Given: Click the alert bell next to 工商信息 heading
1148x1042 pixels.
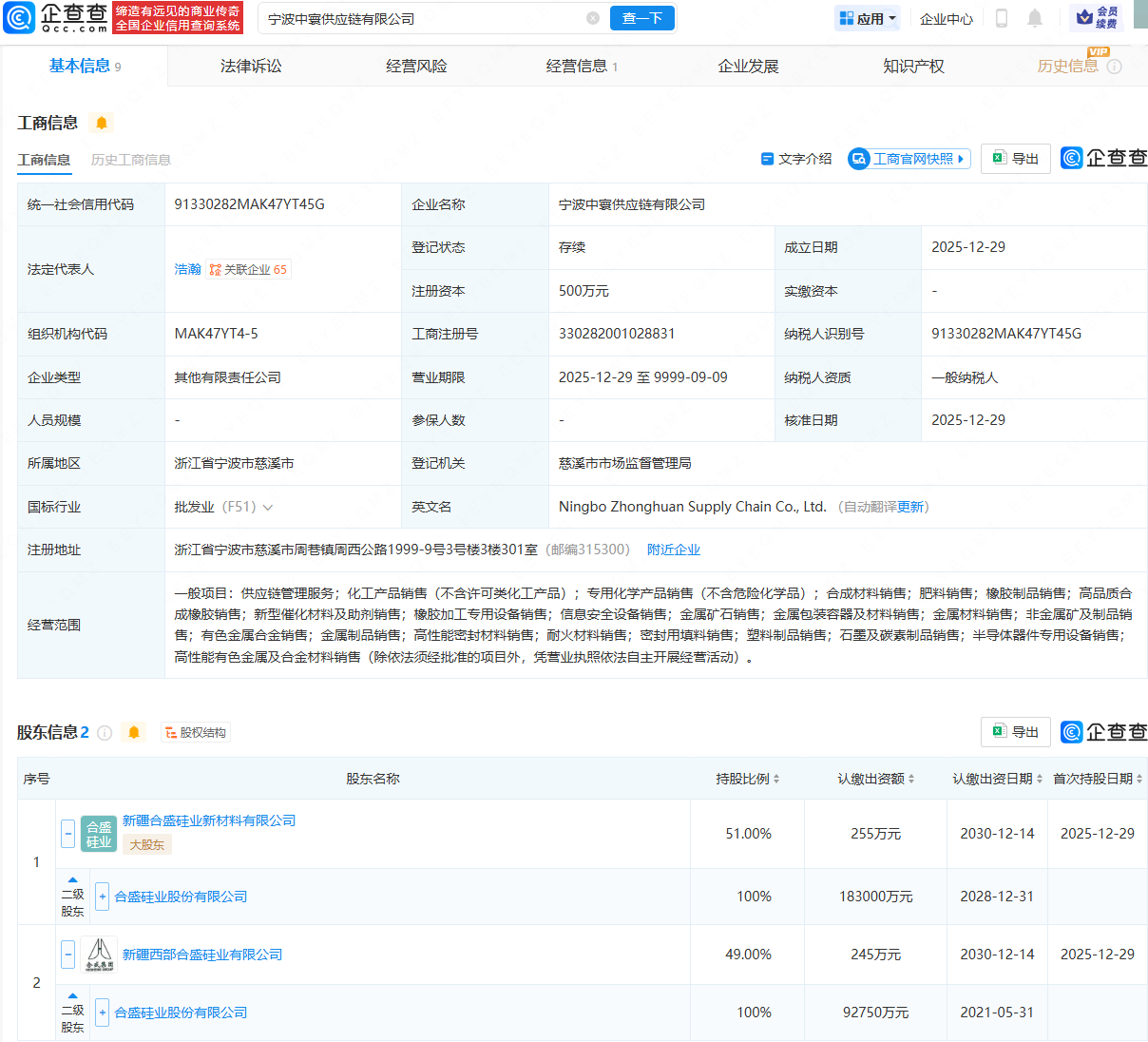Looking at the screenshot, I should point(102,123).
